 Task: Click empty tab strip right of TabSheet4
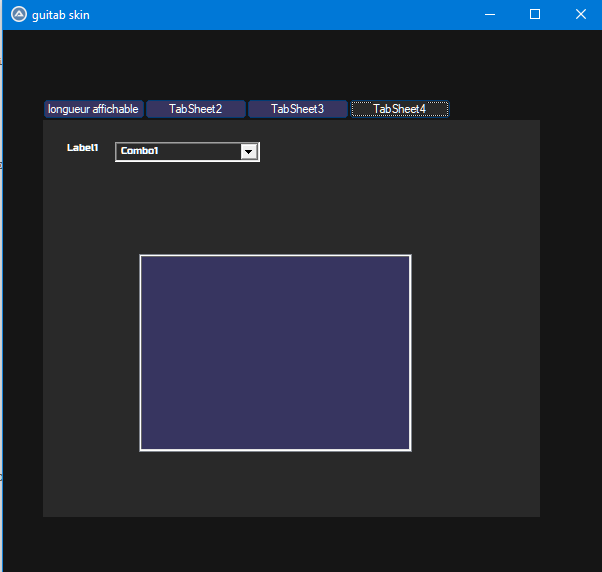[495, 109]
